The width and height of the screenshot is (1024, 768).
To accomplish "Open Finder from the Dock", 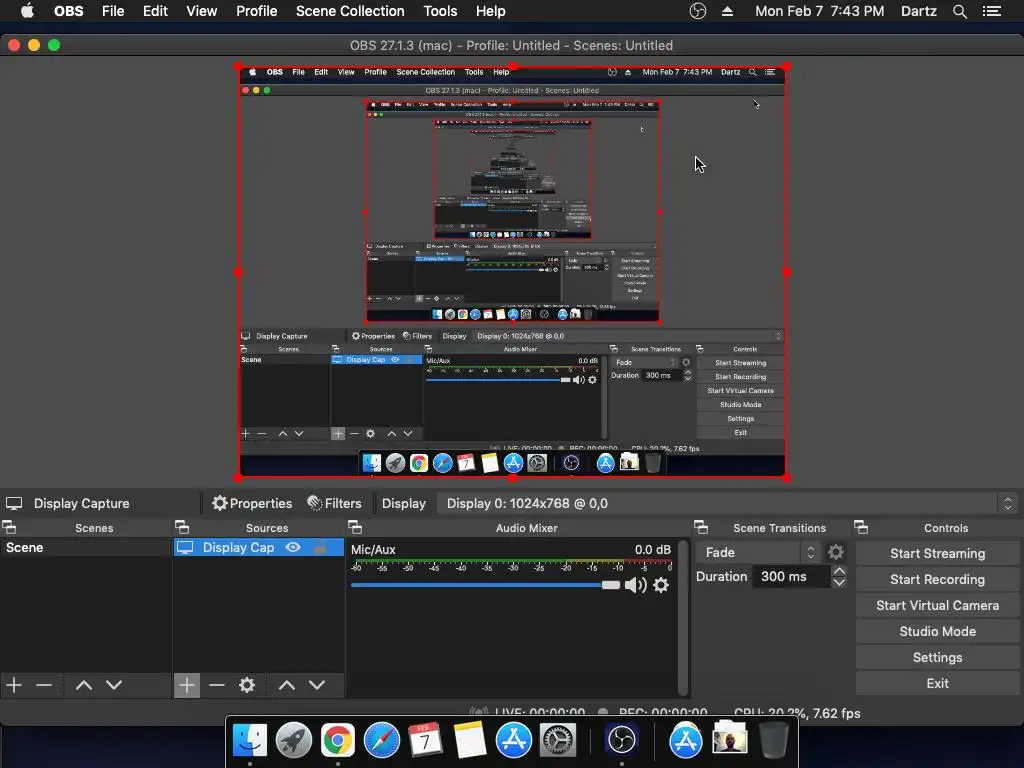I will (249, 740).
